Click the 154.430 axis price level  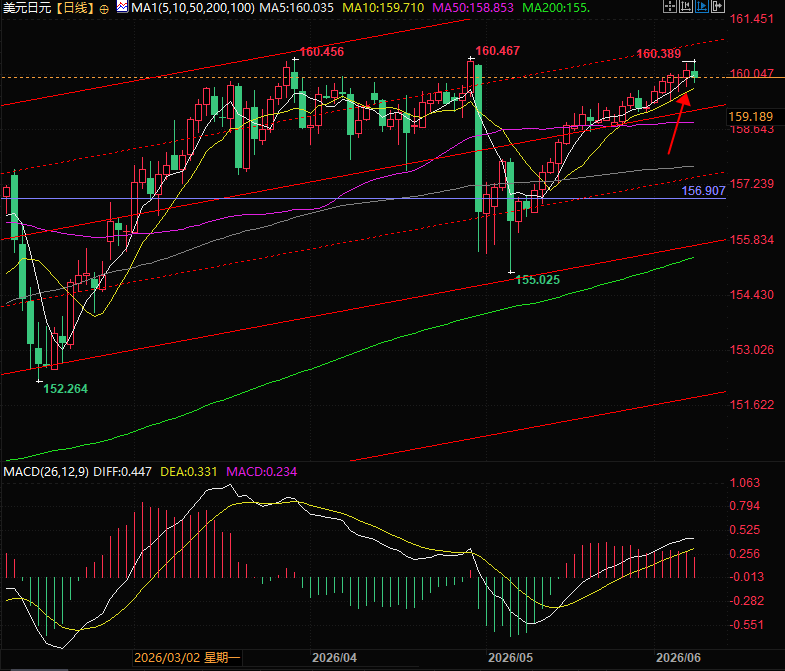click(x=751, y=294)
